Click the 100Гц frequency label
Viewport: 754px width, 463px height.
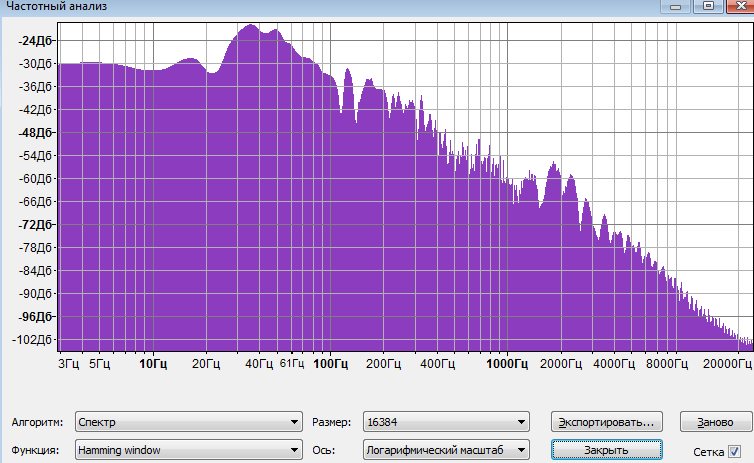click(x=330, y=363)
